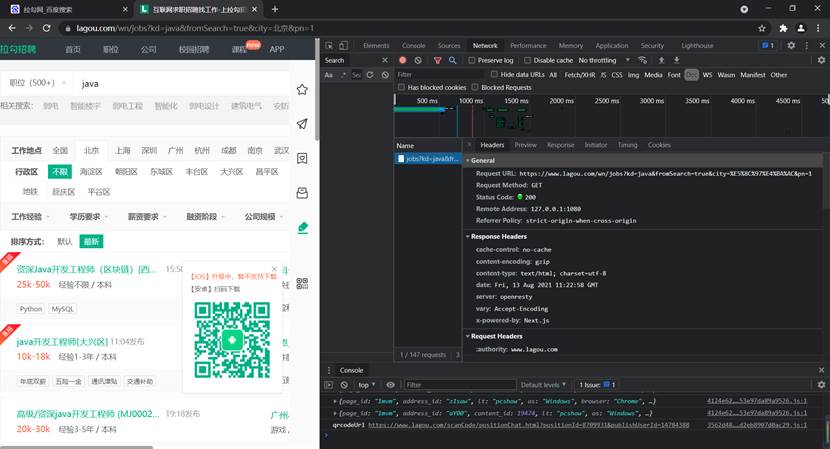The height and width of the screenshot is (449, 830).
Task: Toggle the red filter funnel icon
Action: [x=438, y=60]
